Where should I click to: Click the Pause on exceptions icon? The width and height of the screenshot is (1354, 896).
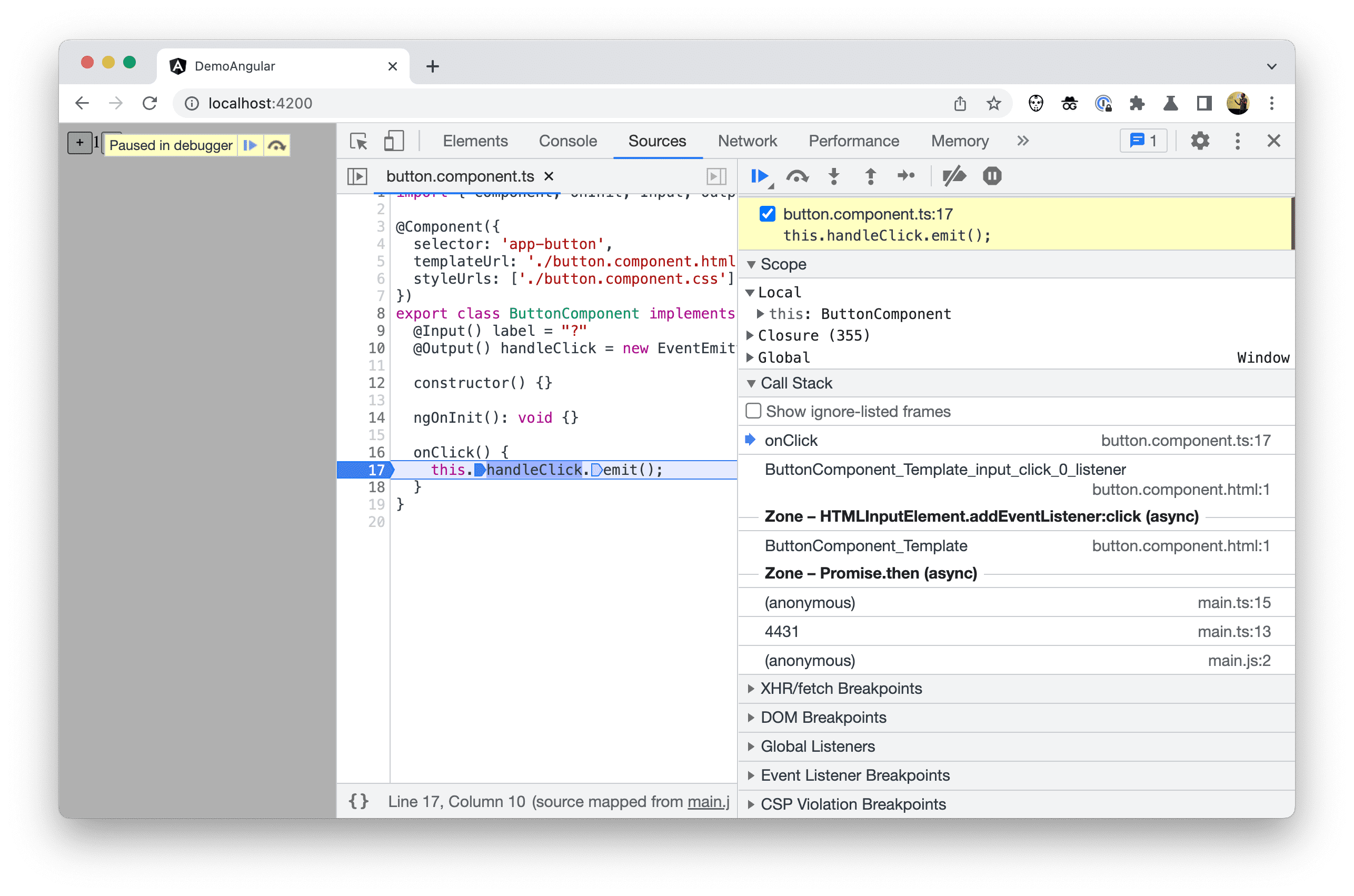pos(989,176)
